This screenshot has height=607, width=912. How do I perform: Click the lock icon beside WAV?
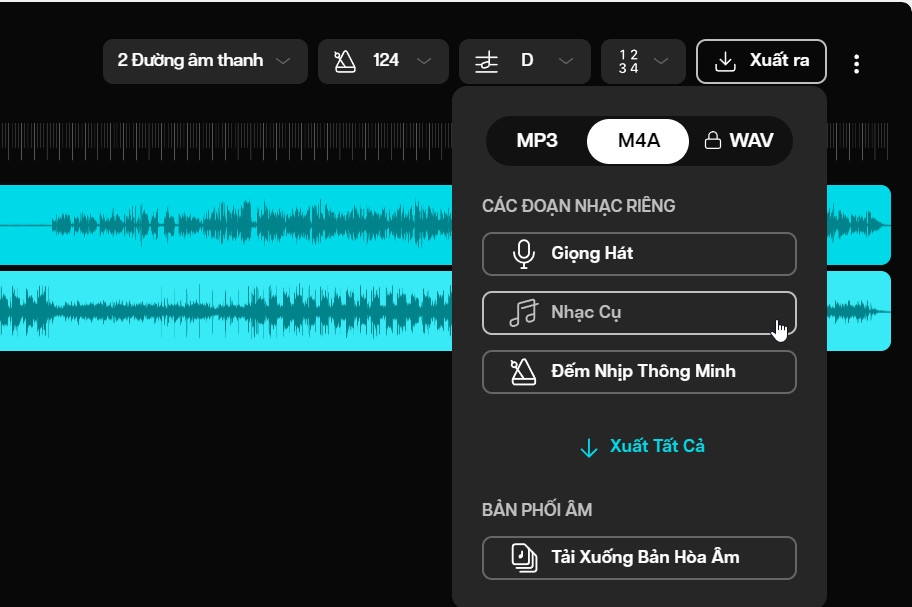[712, 140]
